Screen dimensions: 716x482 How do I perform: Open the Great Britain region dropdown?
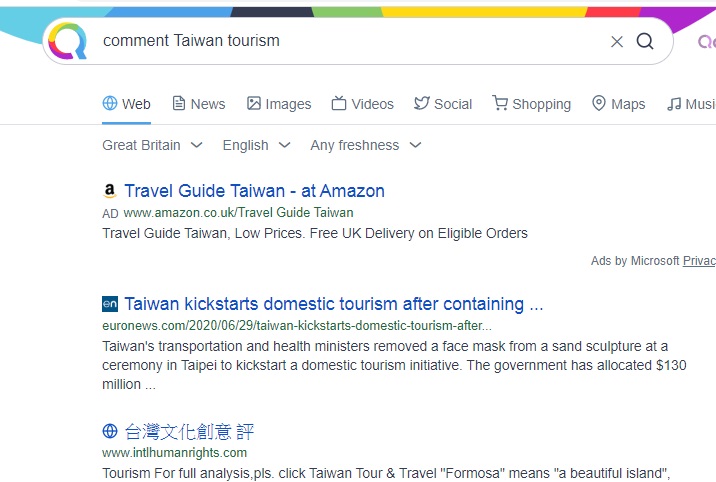[x=152, y=145]
